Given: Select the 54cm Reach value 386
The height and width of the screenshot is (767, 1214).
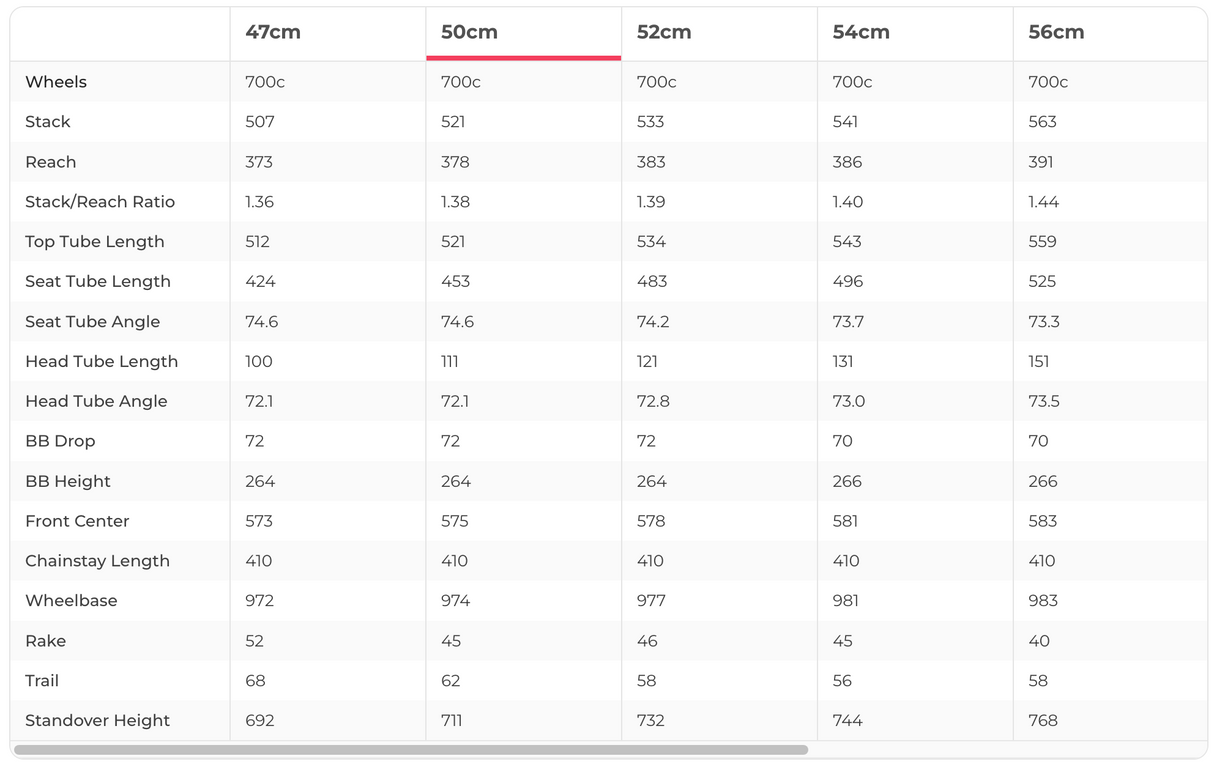Looking at the screenshot, I should pos(847,162).
